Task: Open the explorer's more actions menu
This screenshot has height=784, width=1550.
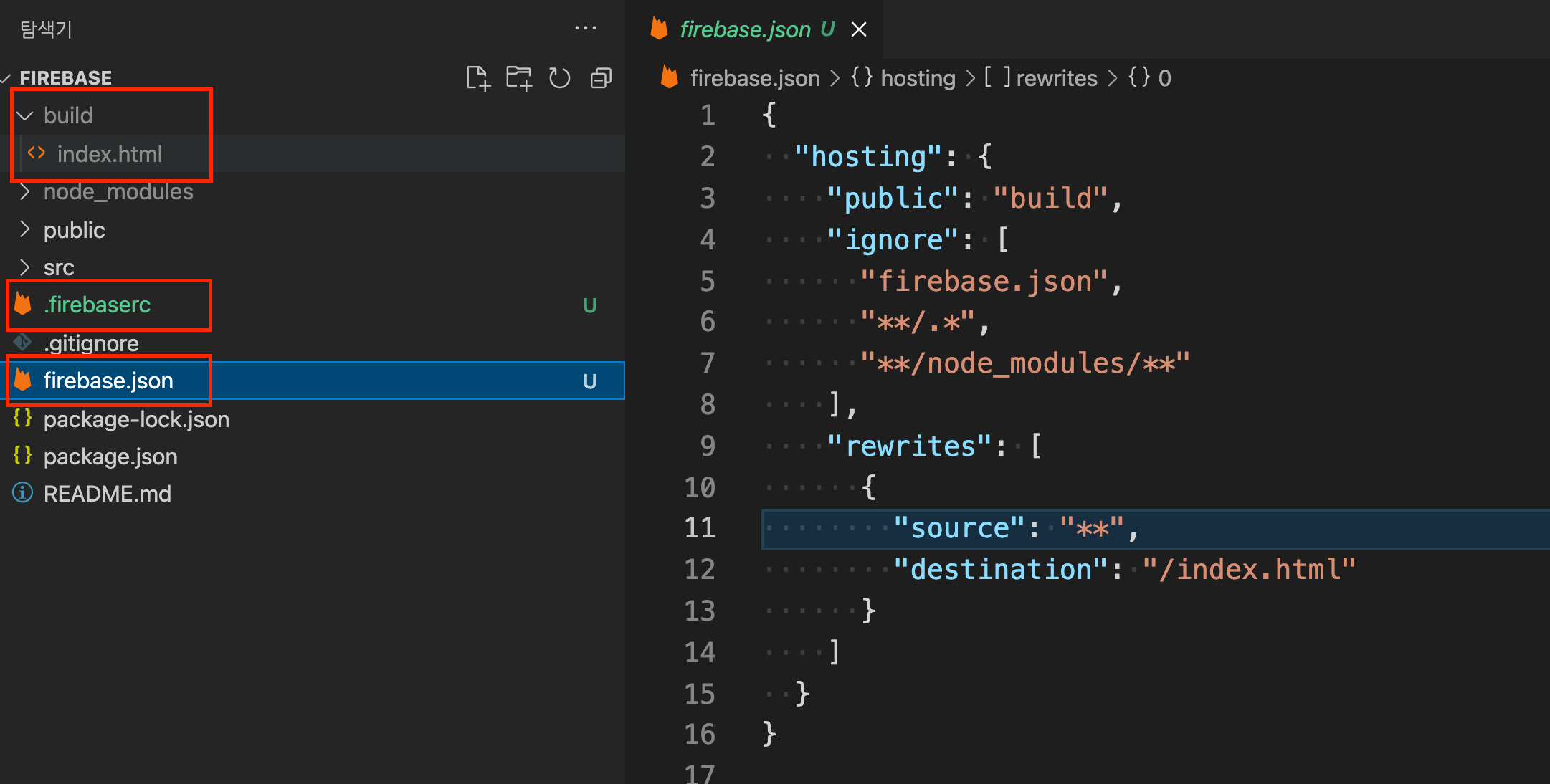Action: [586, 28]
